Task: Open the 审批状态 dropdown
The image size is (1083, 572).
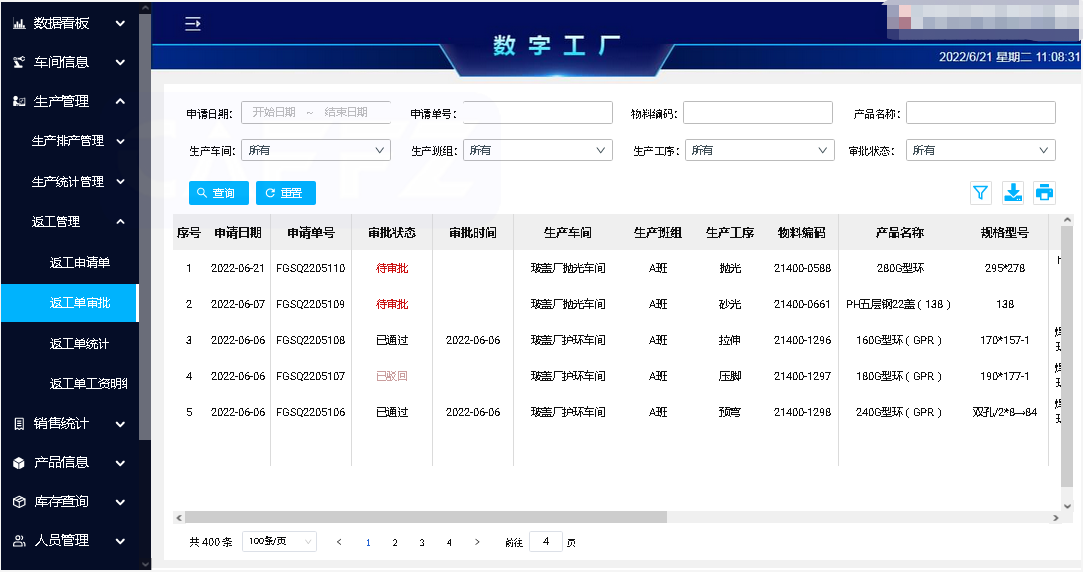Action: (x=980, y=150)
